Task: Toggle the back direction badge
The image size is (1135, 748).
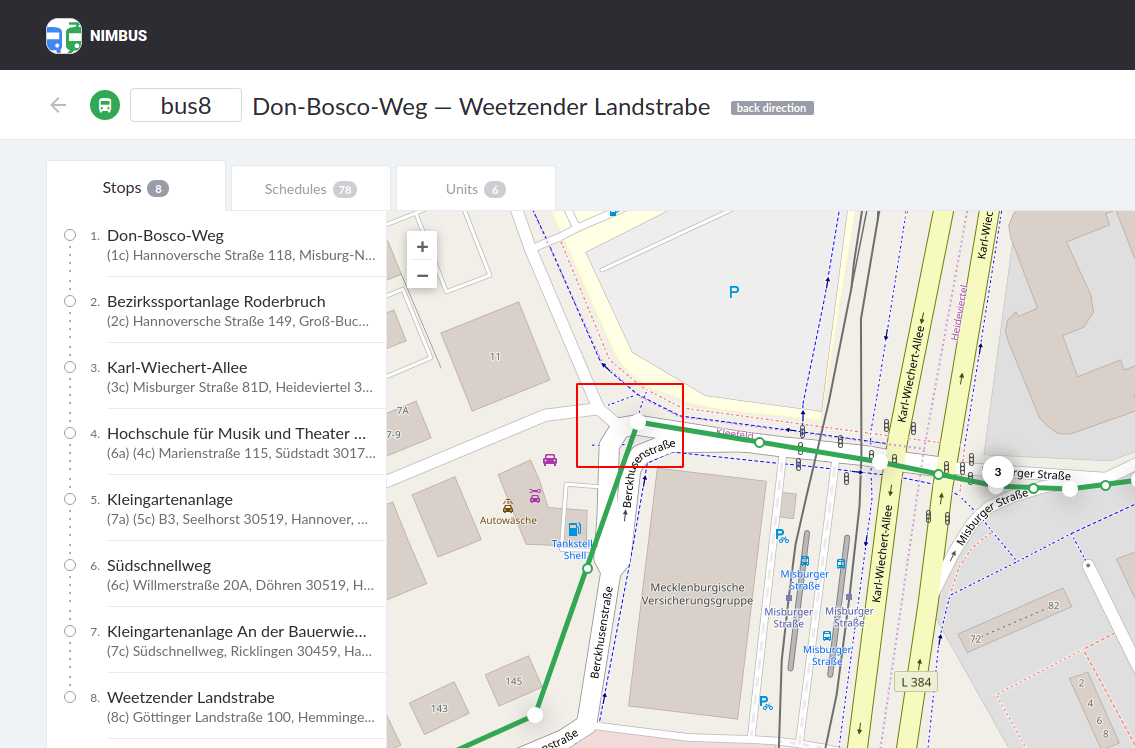Action: coord(772,108)
